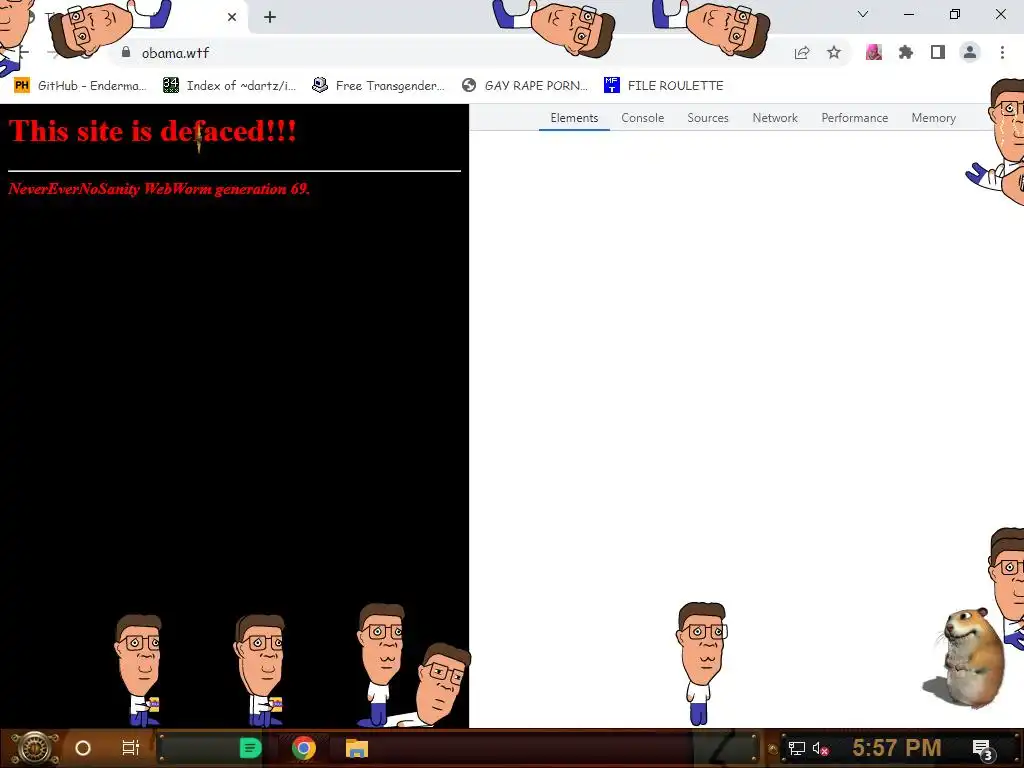Open the Extensions puzzle piece menu
This screenshot has width=1024, height=768.
(x=906, y=52)
